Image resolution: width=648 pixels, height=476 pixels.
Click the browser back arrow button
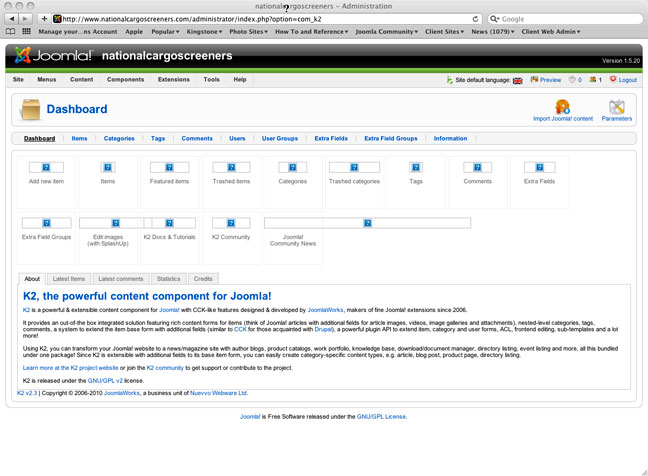(12, 19)
